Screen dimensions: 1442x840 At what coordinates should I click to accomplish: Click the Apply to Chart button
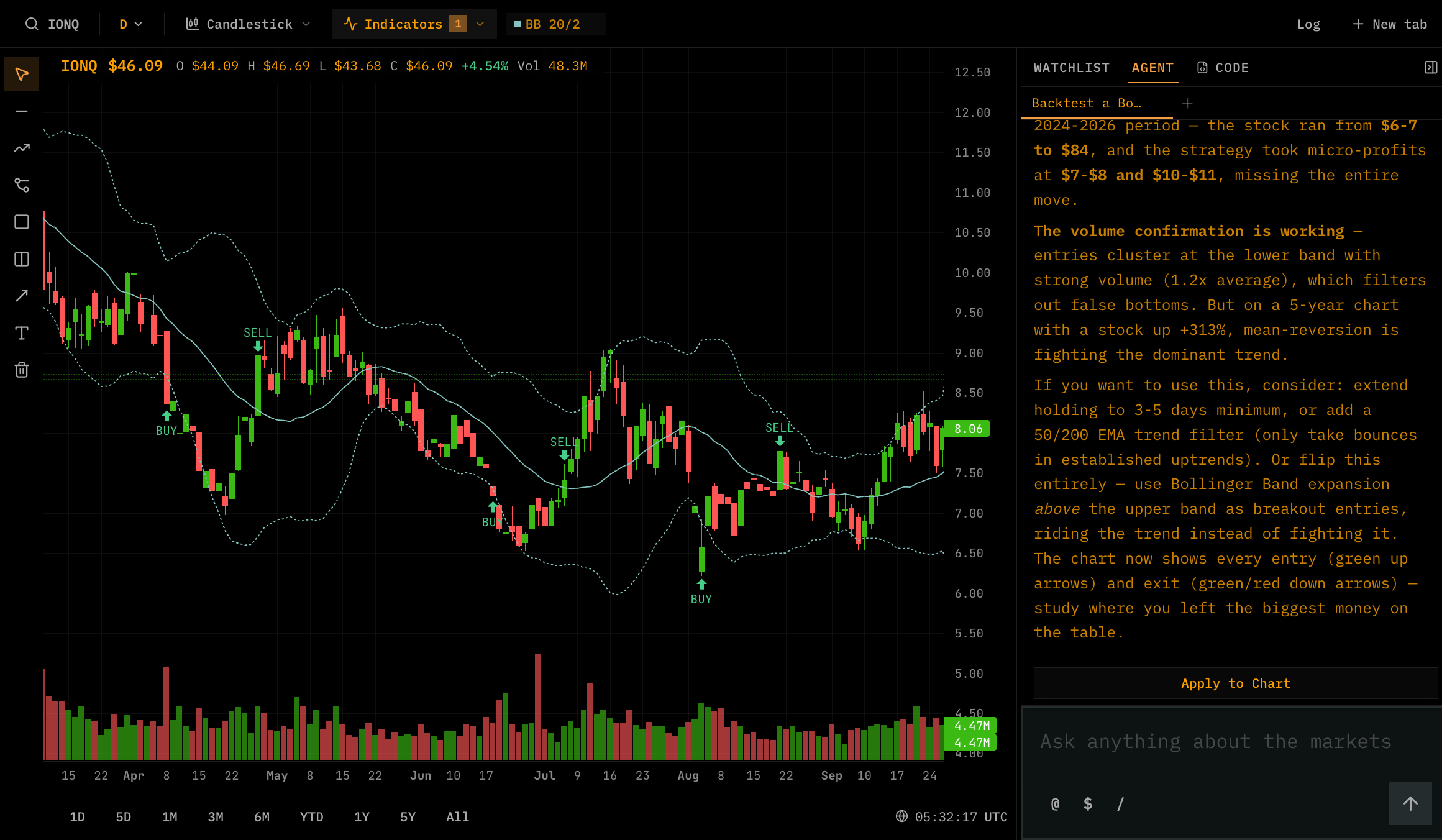coord(1235,683)
